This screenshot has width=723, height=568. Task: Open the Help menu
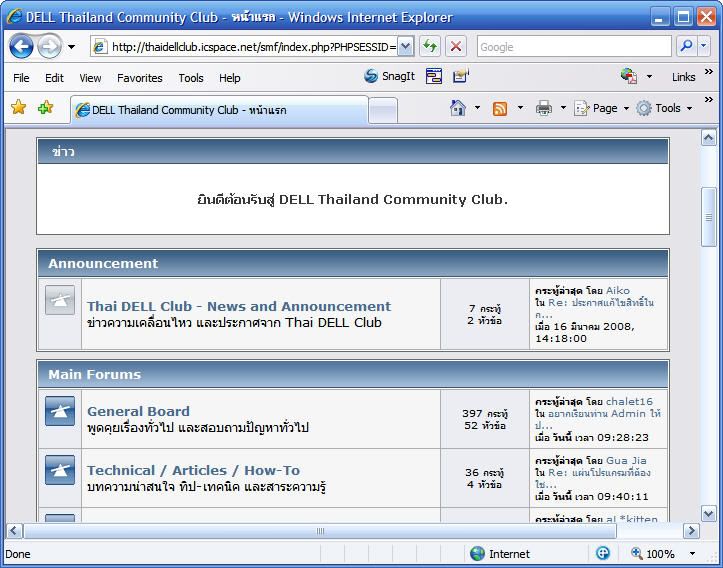230,78
